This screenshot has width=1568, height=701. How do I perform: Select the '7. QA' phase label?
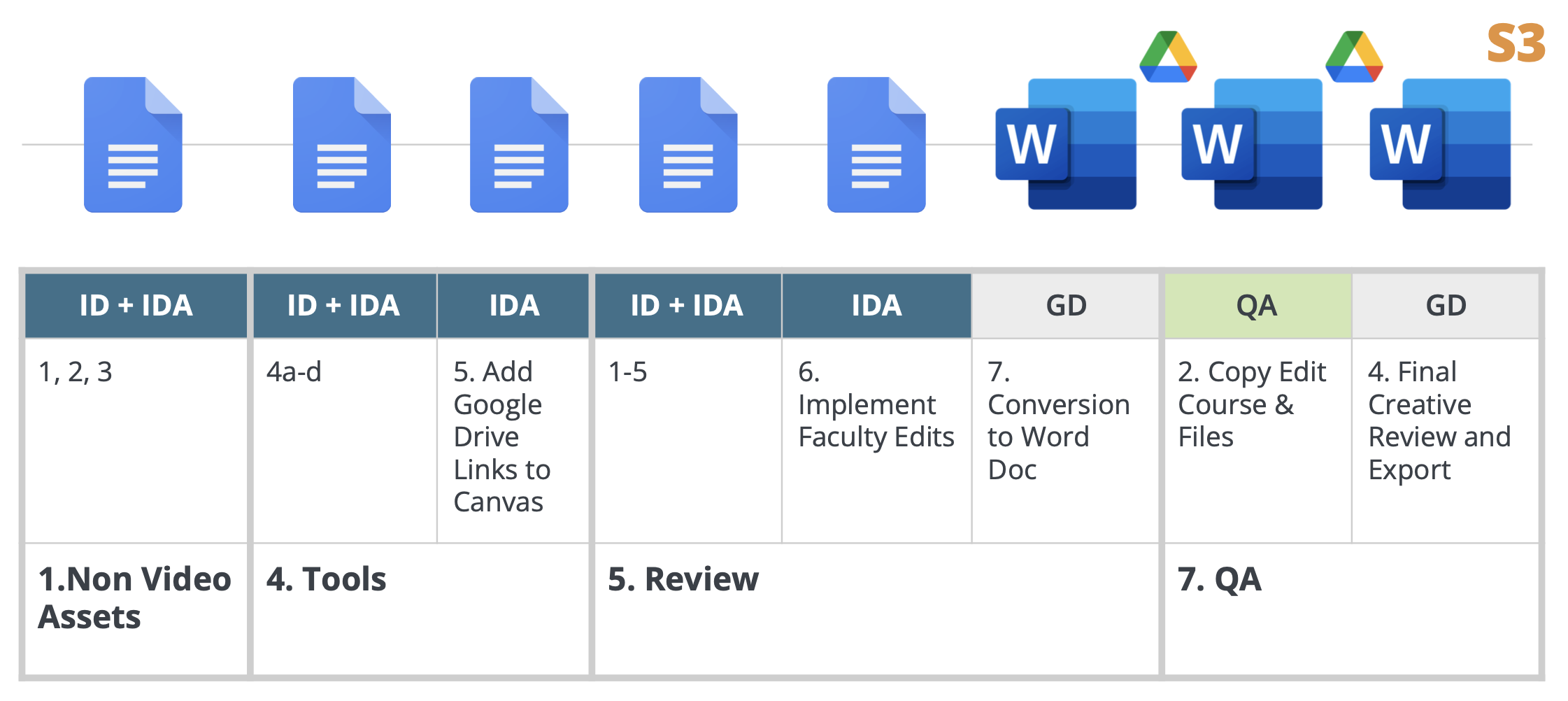click(x=1220, y=579)
